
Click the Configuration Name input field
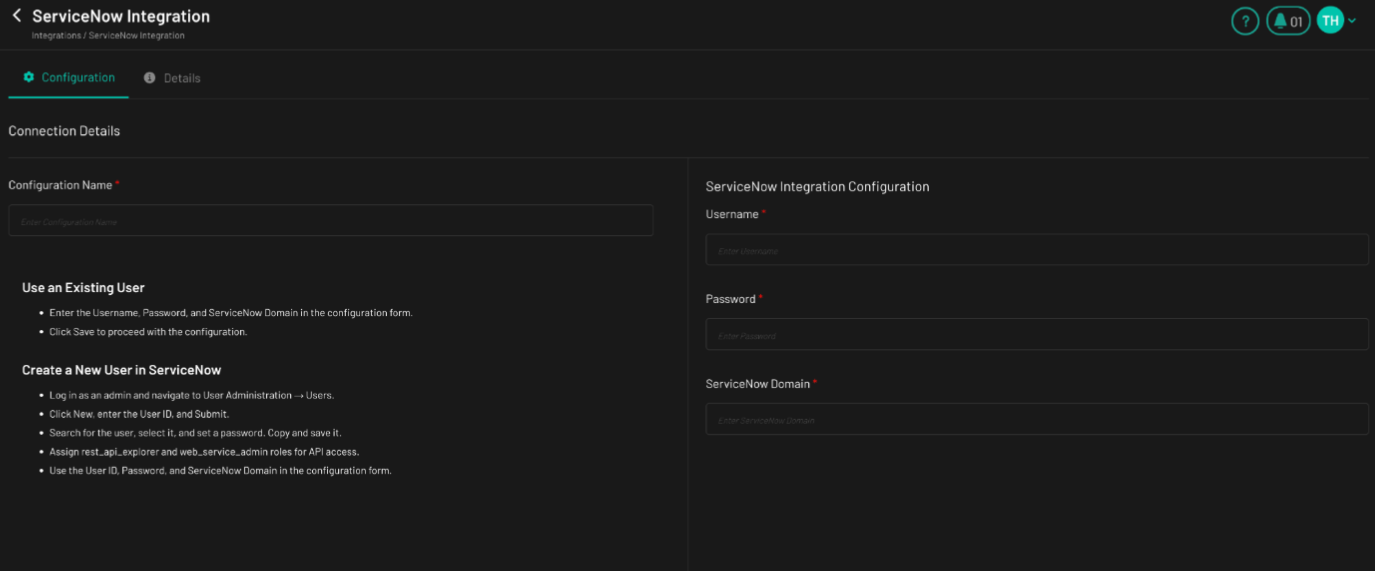click(x=331, y=221)
